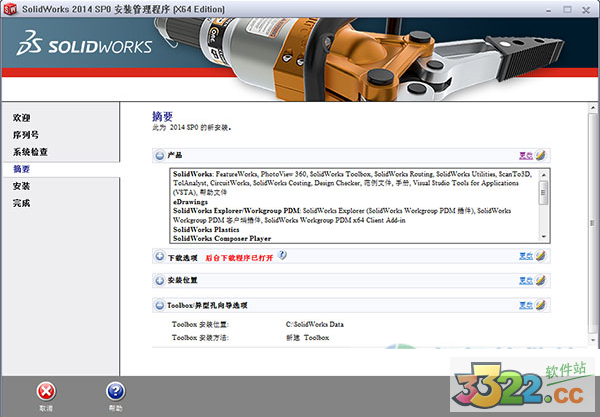Click the main page scroll down arrow

coord(593,340)
